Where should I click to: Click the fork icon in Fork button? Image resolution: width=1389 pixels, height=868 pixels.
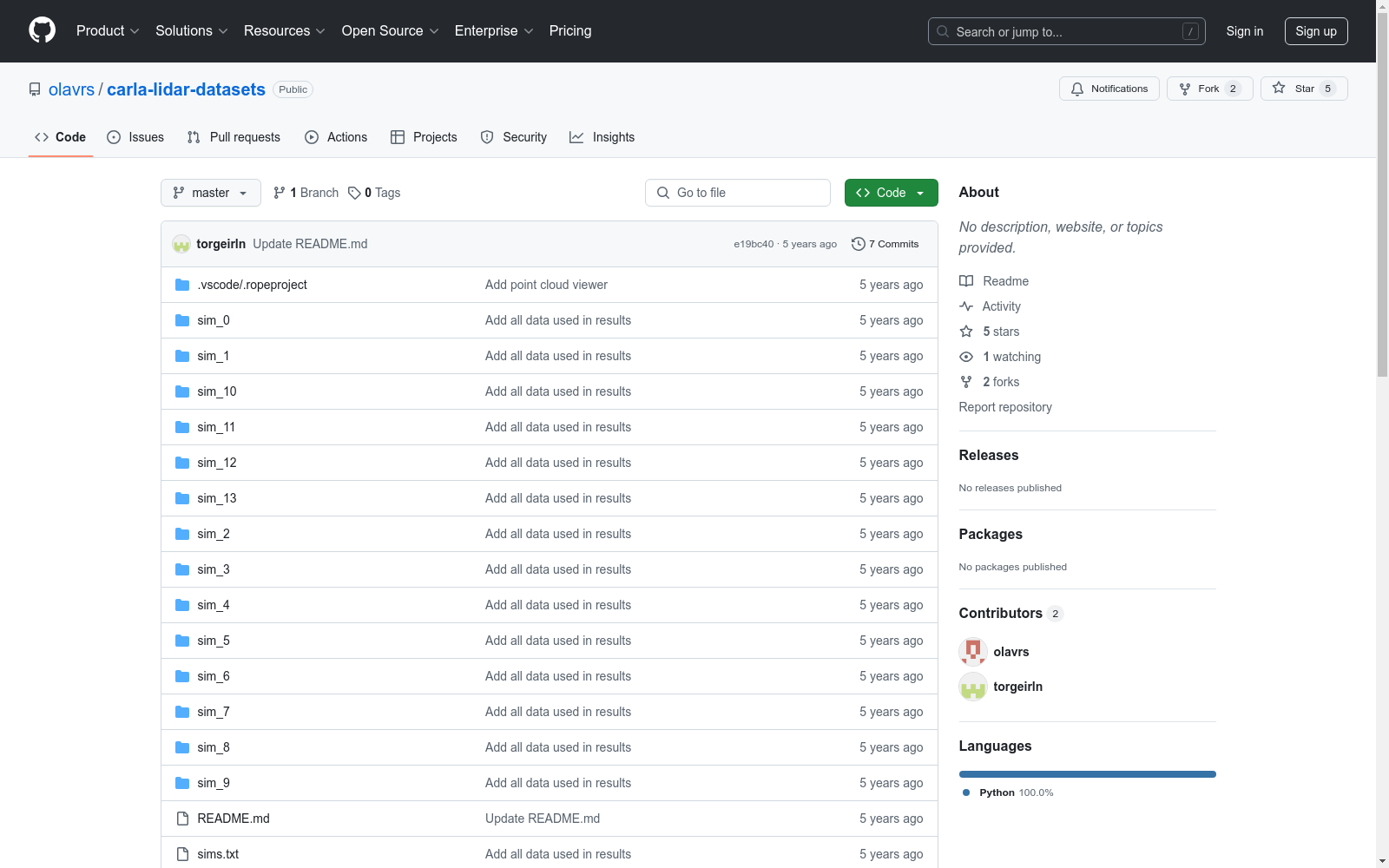point(1185,89)
